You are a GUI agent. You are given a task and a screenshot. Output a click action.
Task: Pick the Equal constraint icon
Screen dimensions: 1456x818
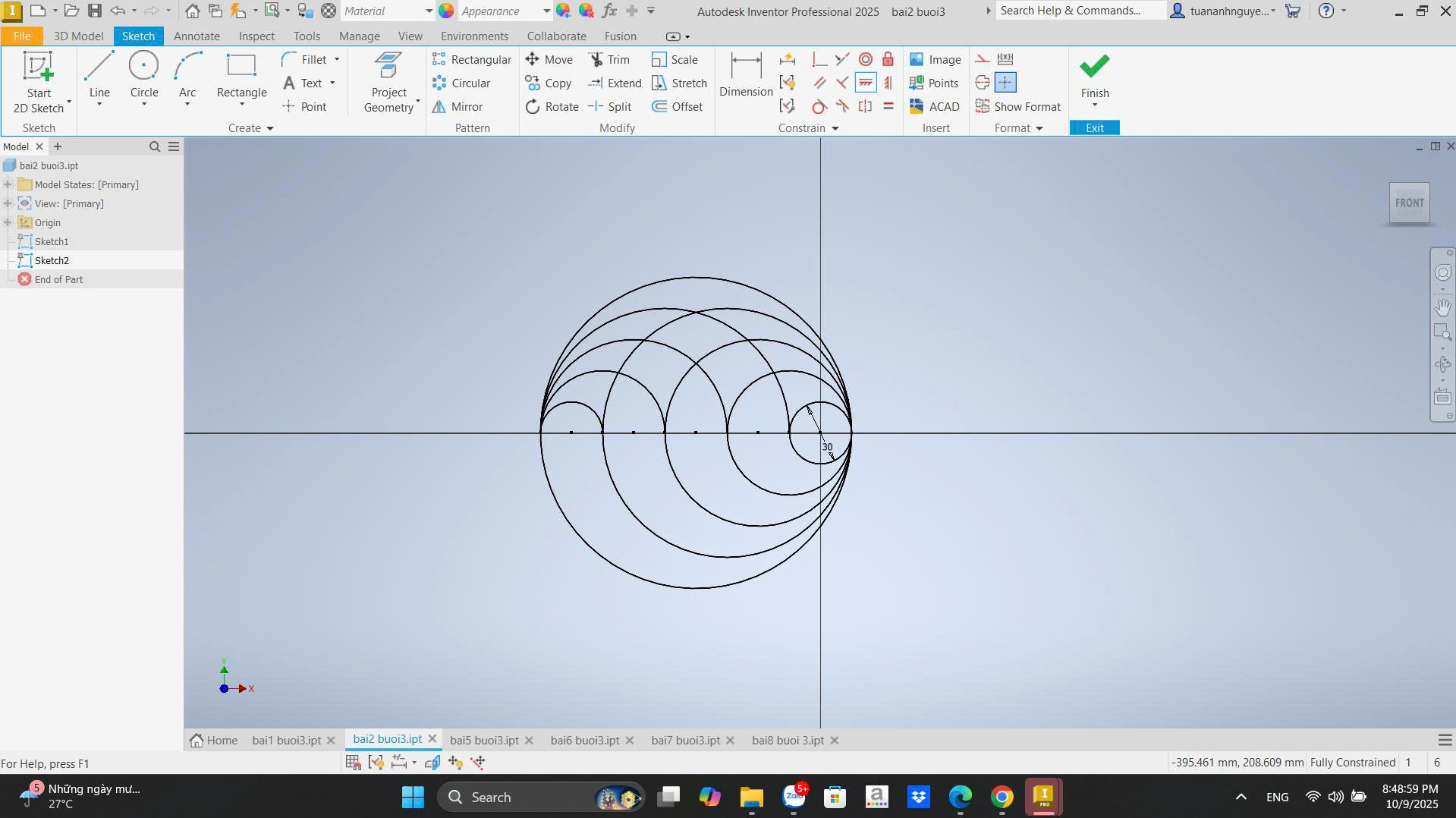[x=888, y=106]
